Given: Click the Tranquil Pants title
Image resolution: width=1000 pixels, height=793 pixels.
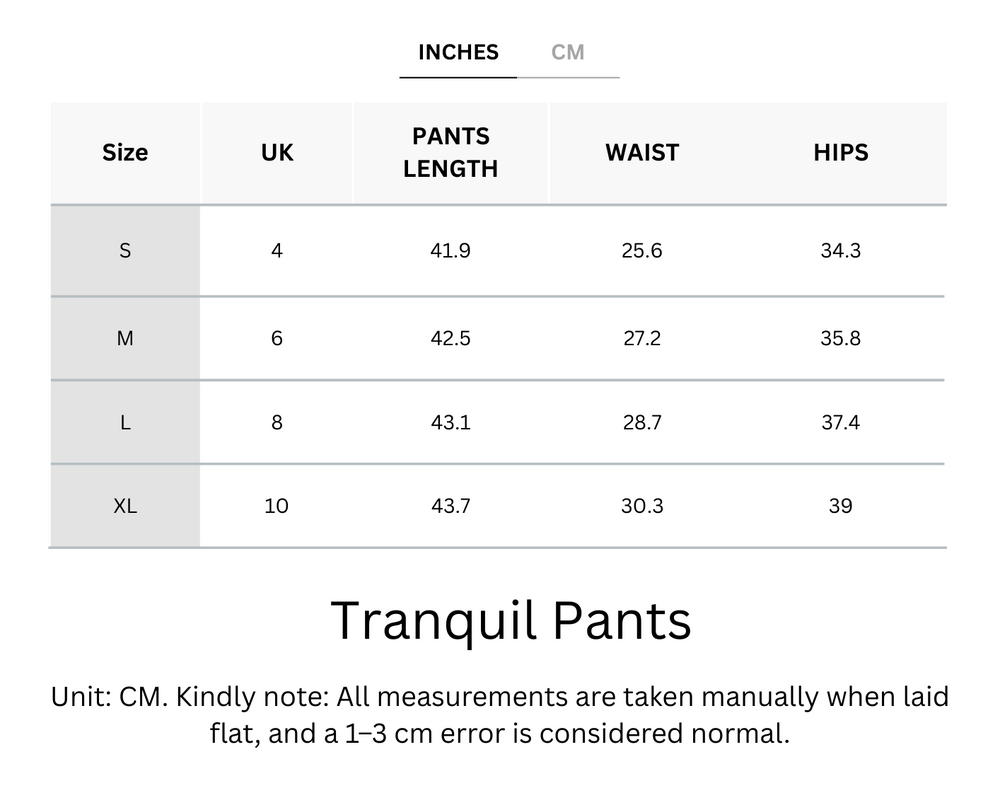Looking at the screenshot, I should (x=512, y=621).
